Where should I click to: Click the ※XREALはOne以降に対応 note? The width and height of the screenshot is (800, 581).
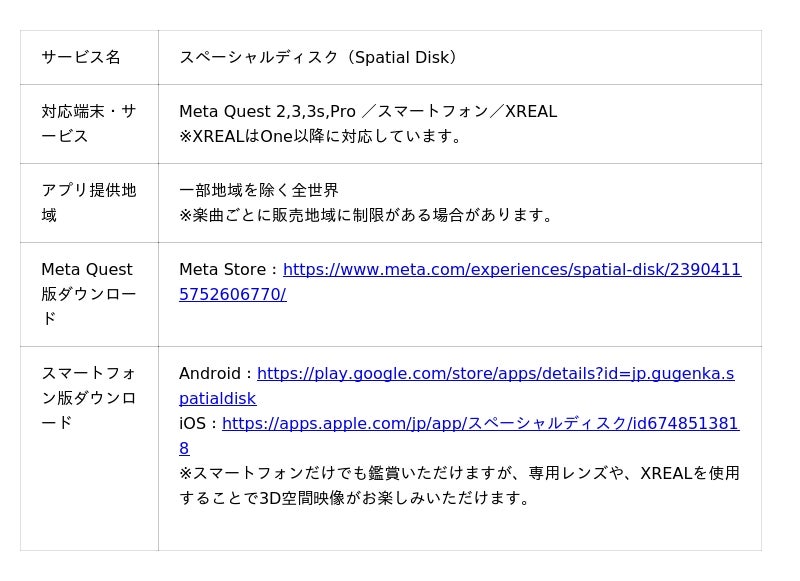pyautogui.click(x=320, y=137)
